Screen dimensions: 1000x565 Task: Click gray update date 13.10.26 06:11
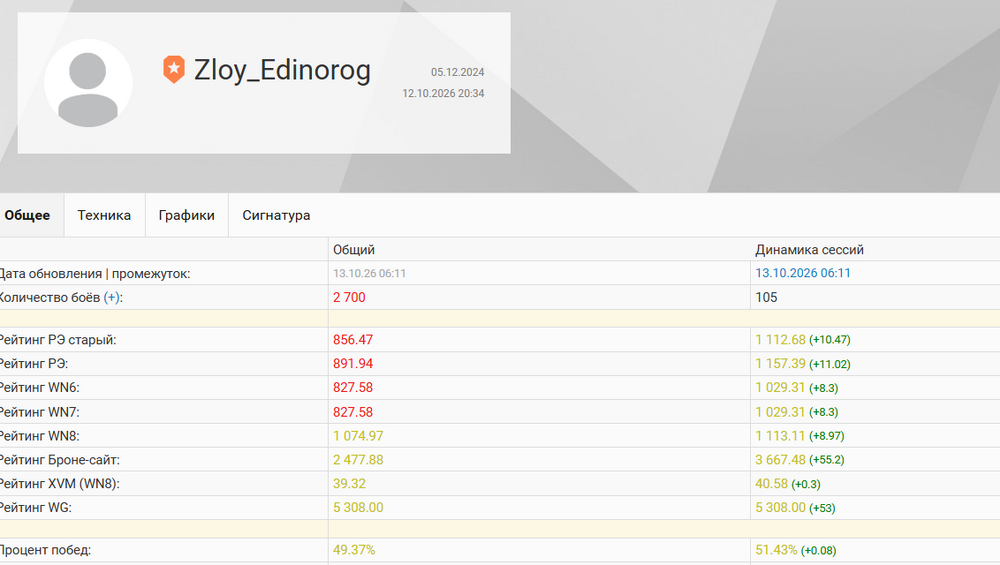pyautogui.click(x=369, y=274)
